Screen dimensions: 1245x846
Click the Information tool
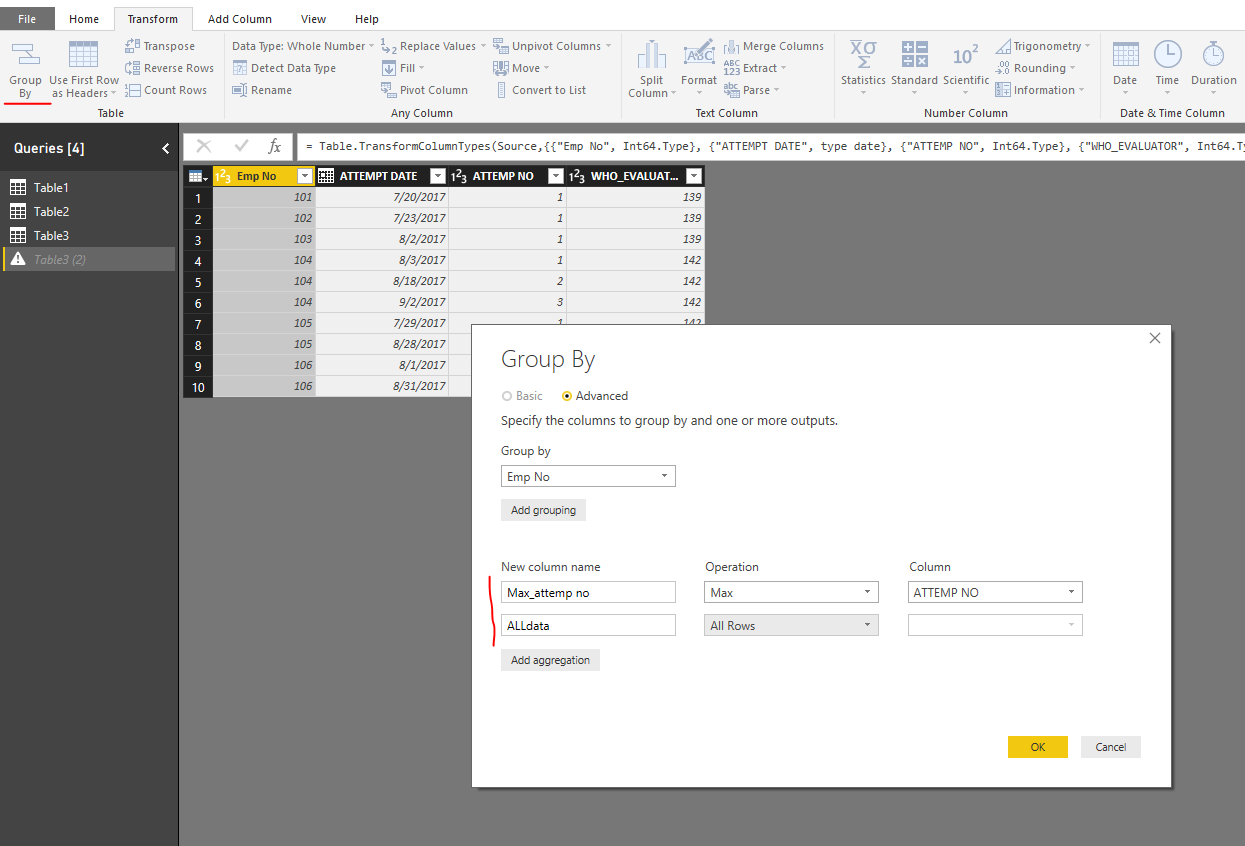[1040, 90]
